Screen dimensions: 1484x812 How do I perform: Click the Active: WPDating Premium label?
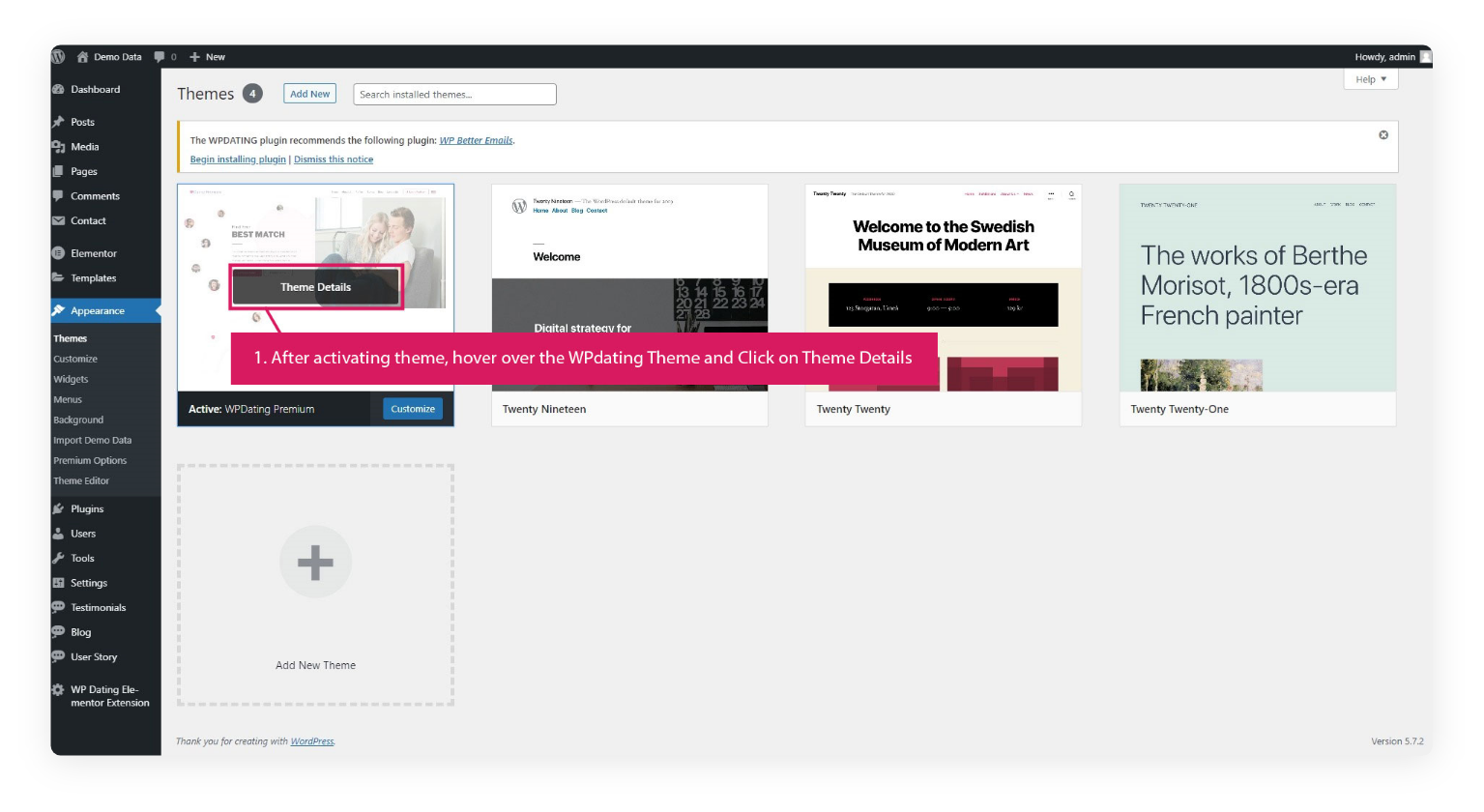point(251,409)
